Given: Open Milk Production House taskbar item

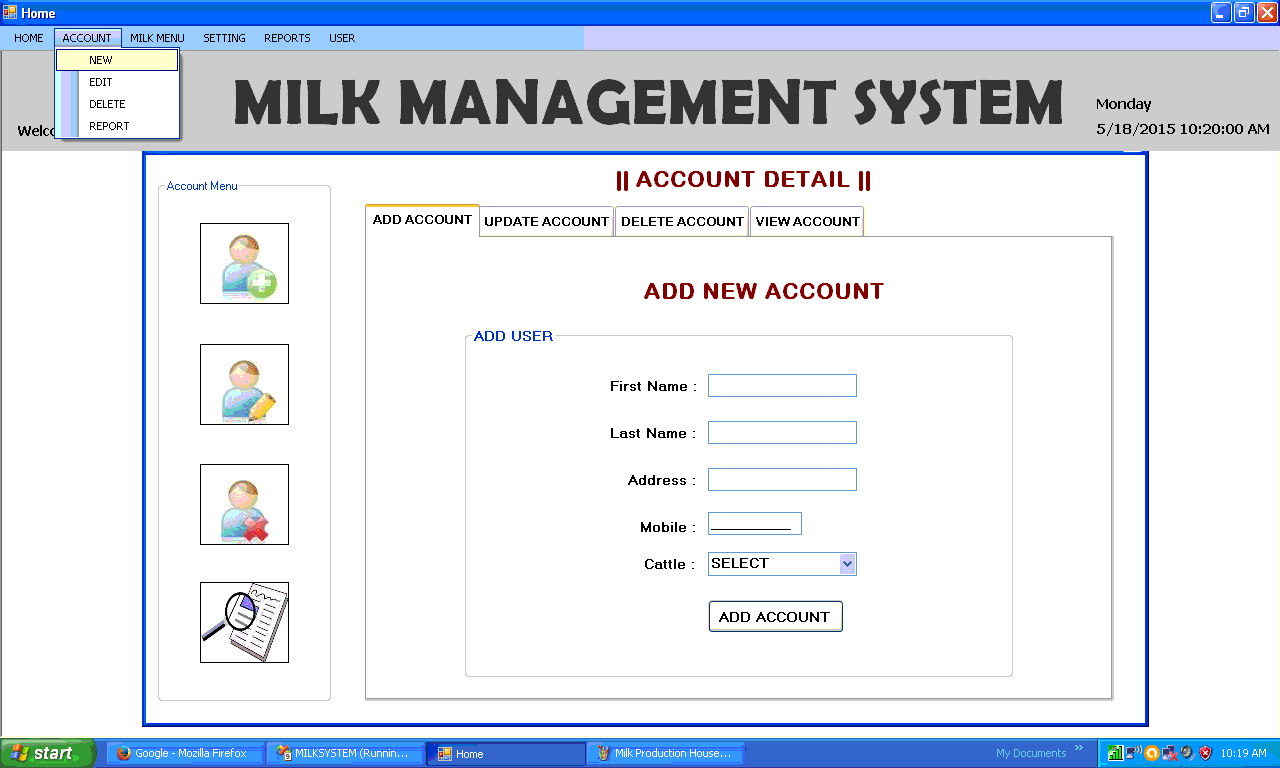Looking at the screenshot, I should (669, 753).
